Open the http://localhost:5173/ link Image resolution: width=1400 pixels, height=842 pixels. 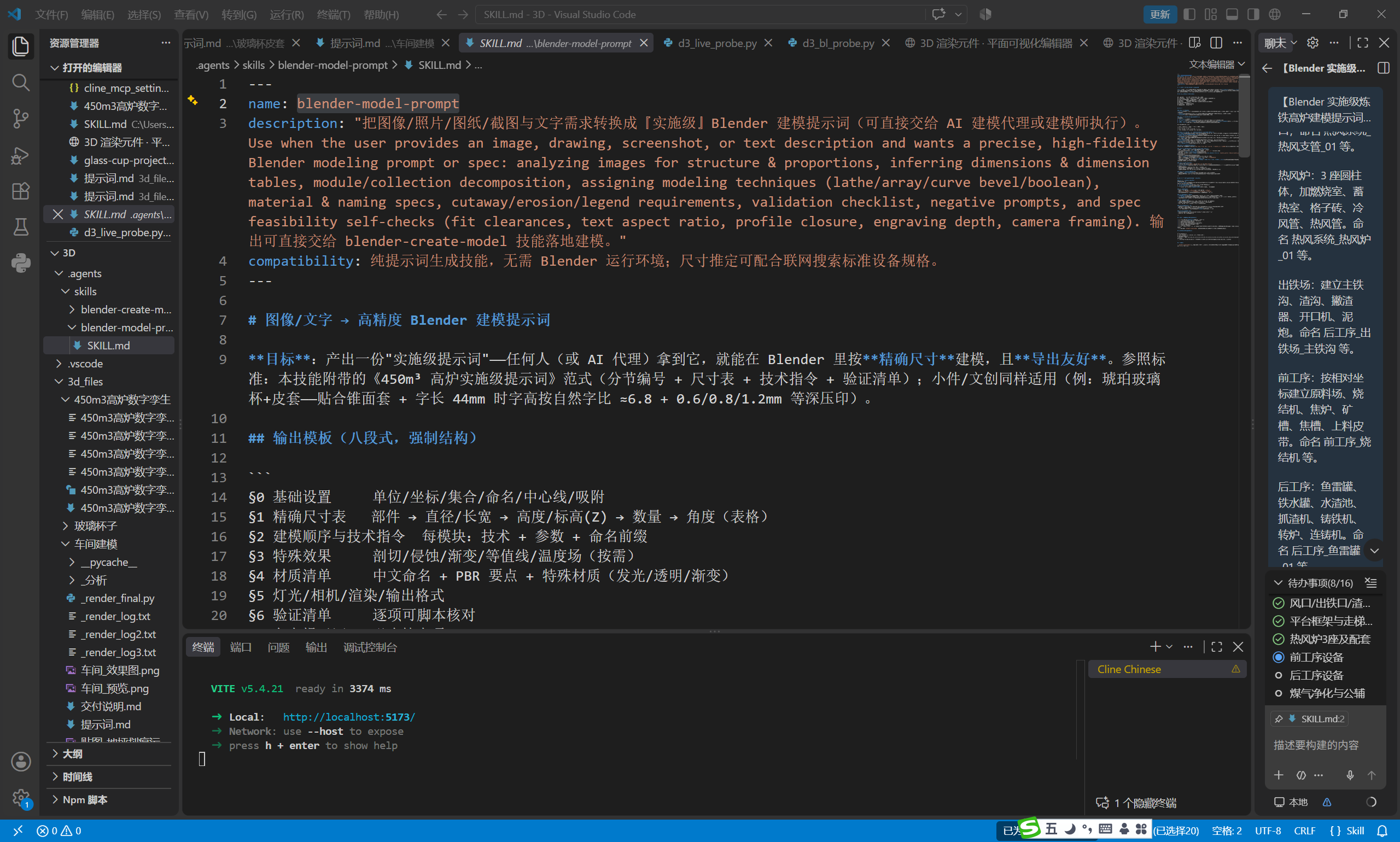coord(349,717)
